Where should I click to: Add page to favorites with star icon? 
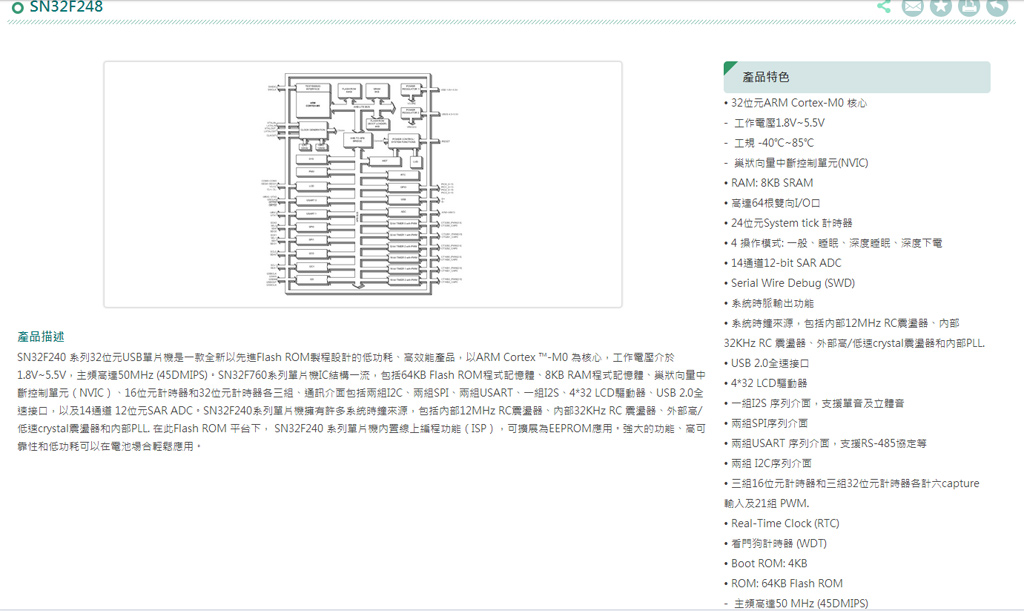click(940, 7)
